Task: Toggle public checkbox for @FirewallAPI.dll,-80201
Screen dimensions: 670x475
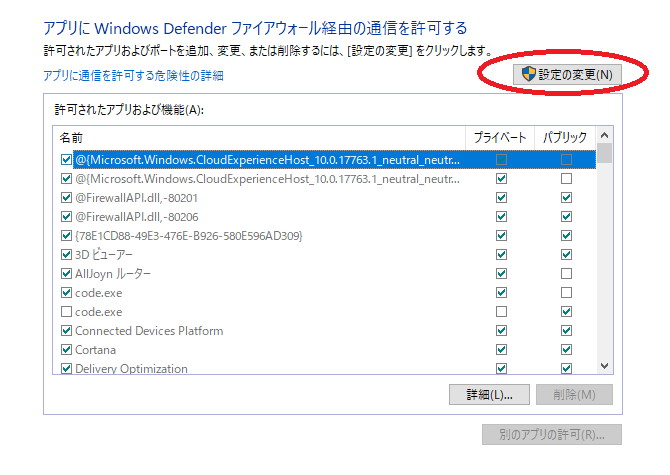Action: click(566, 198)
